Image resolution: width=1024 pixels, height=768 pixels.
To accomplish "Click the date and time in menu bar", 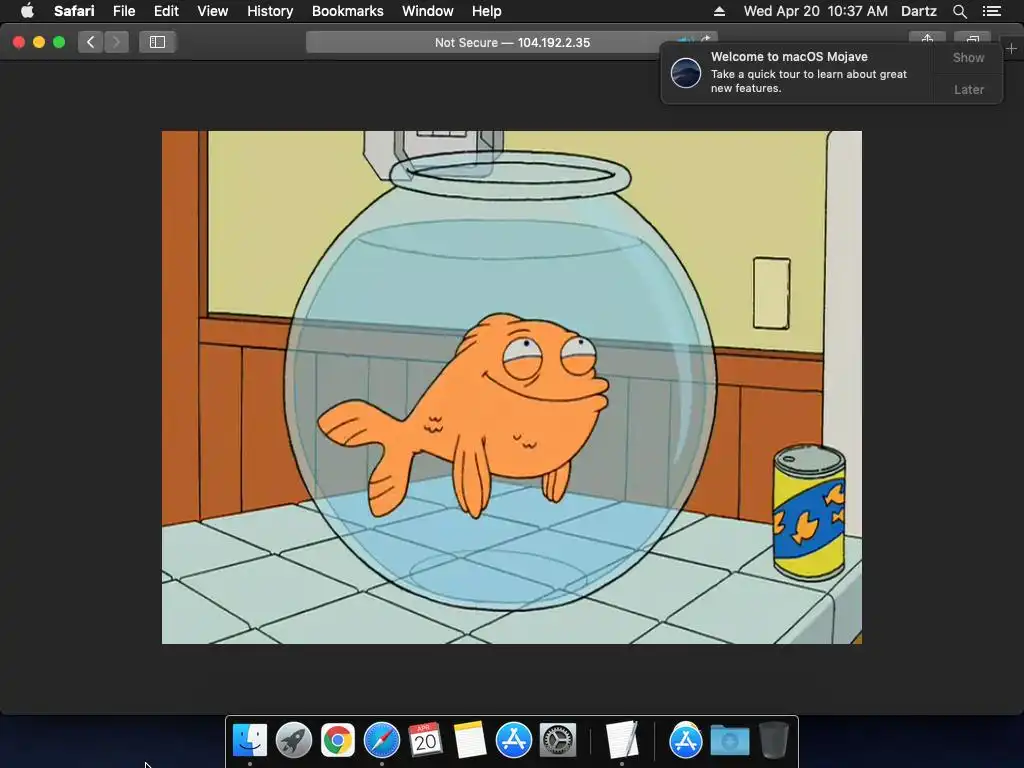I will [x=816, y=11].
